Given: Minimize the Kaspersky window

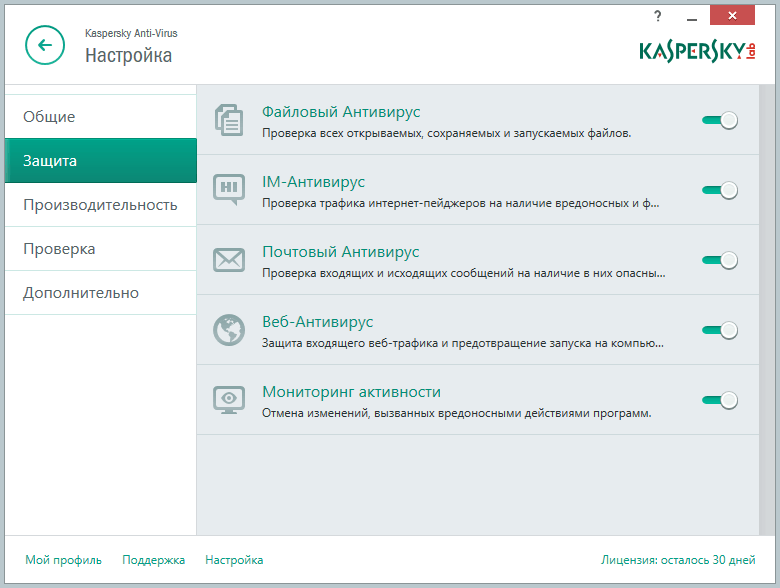Looking at the screenshot, I should click(x=691, y=17).
